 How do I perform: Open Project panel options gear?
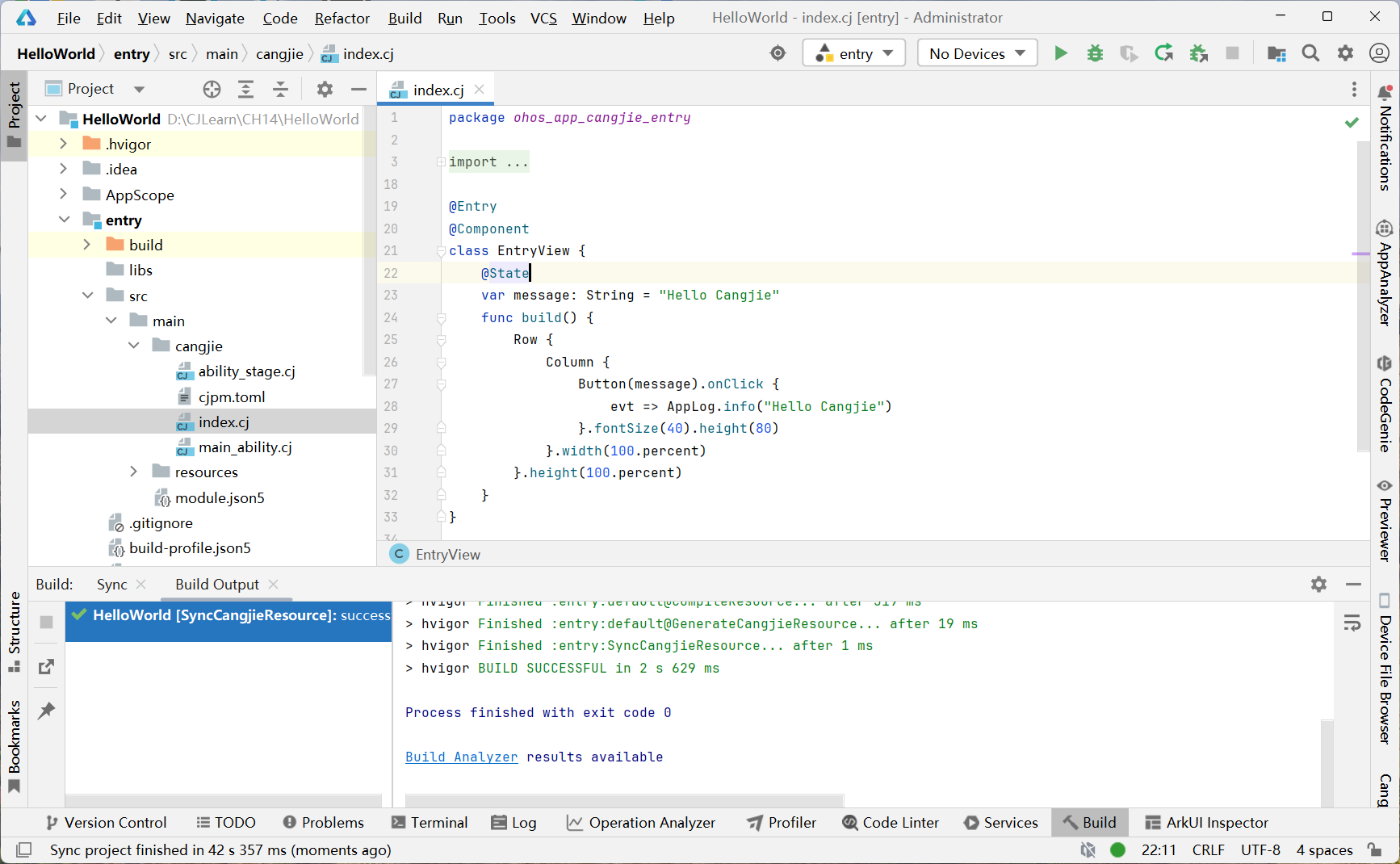[325, 89]
